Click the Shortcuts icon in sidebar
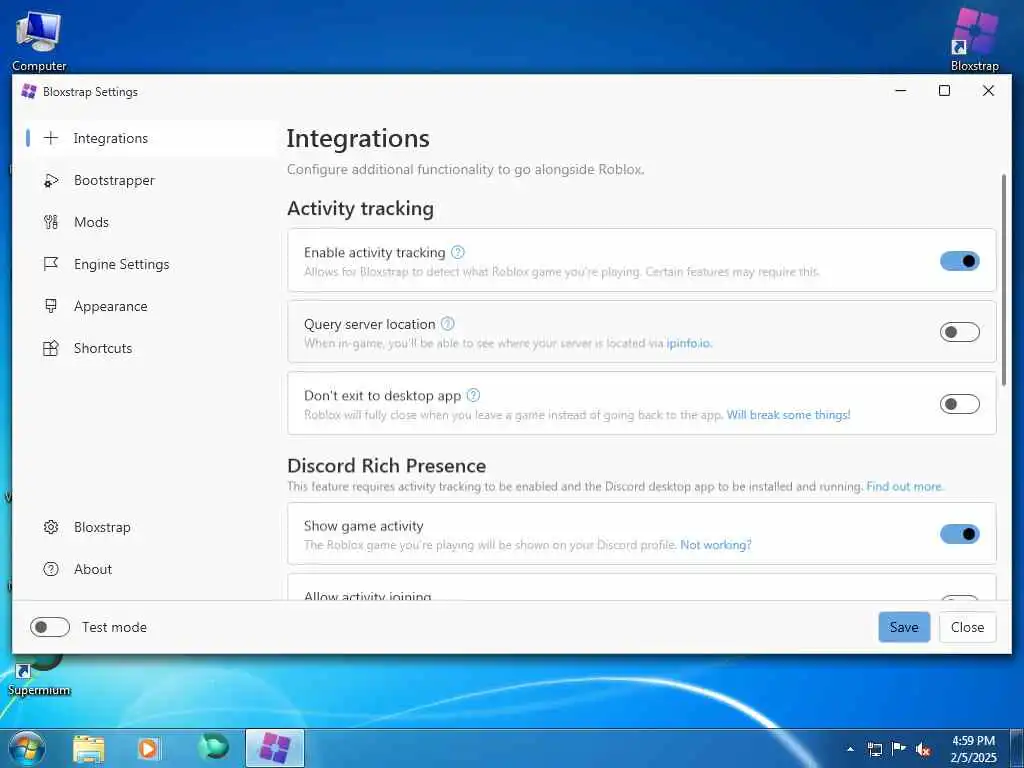 51,348
